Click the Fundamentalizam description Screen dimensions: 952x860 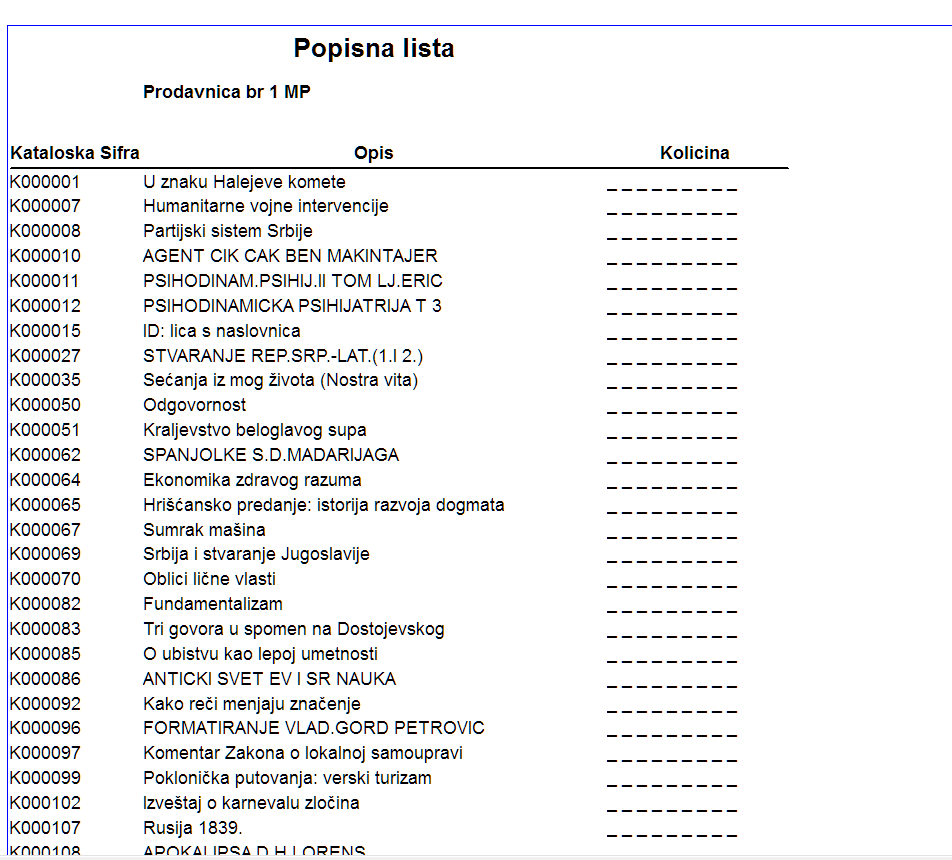point(213,604)
